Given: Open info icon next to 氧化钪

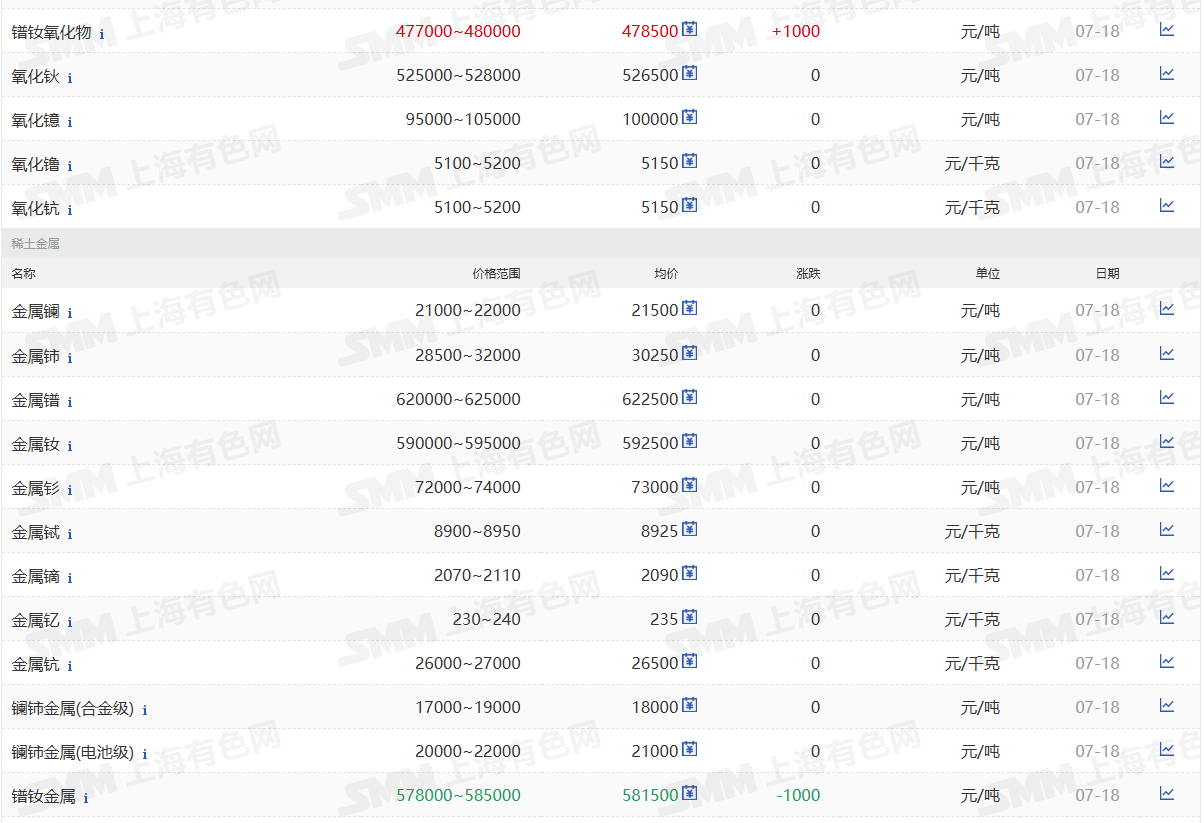Looking at the screenshot, I should [x=70, y=210].
